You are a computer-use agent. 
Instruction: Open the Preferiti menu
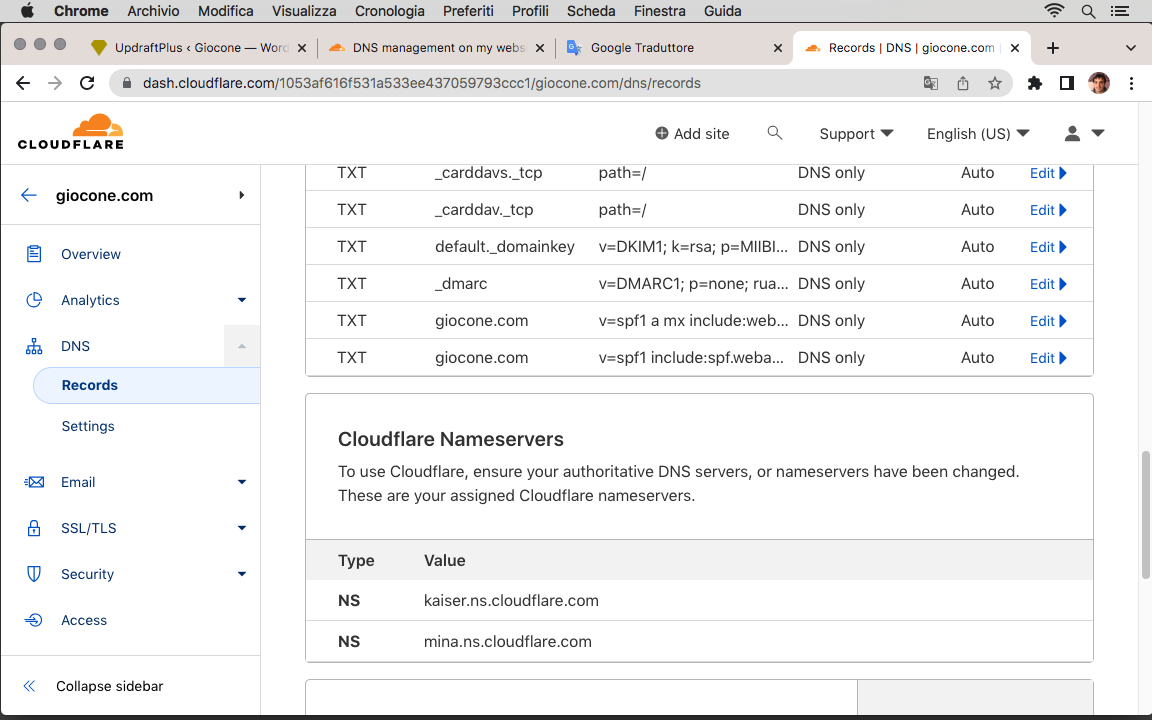click(x=468, y=11)
